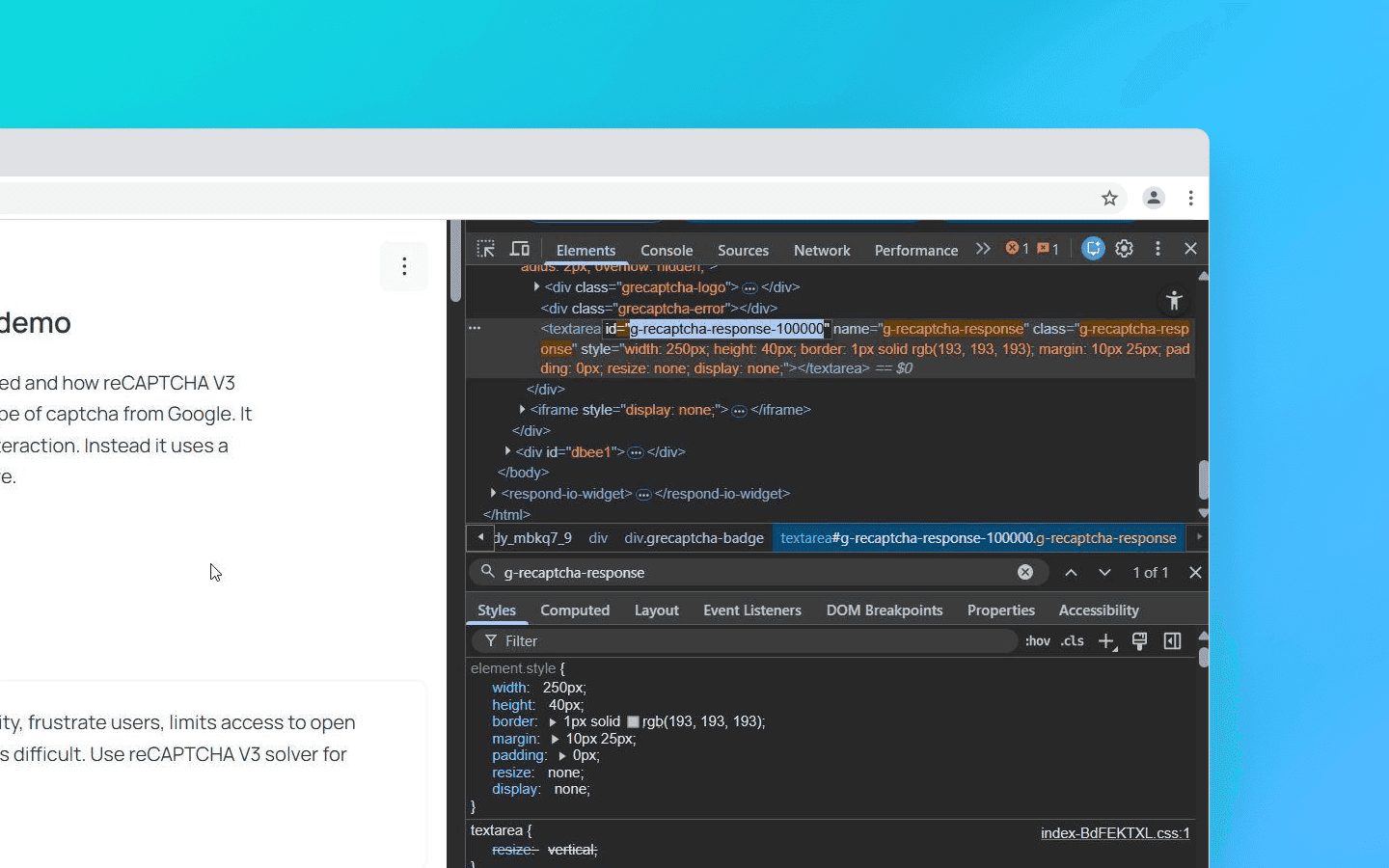1389x868 pixels.
Task: Expand the margin shorthand property
Action: pyautogui.click(x=555, y=739)
